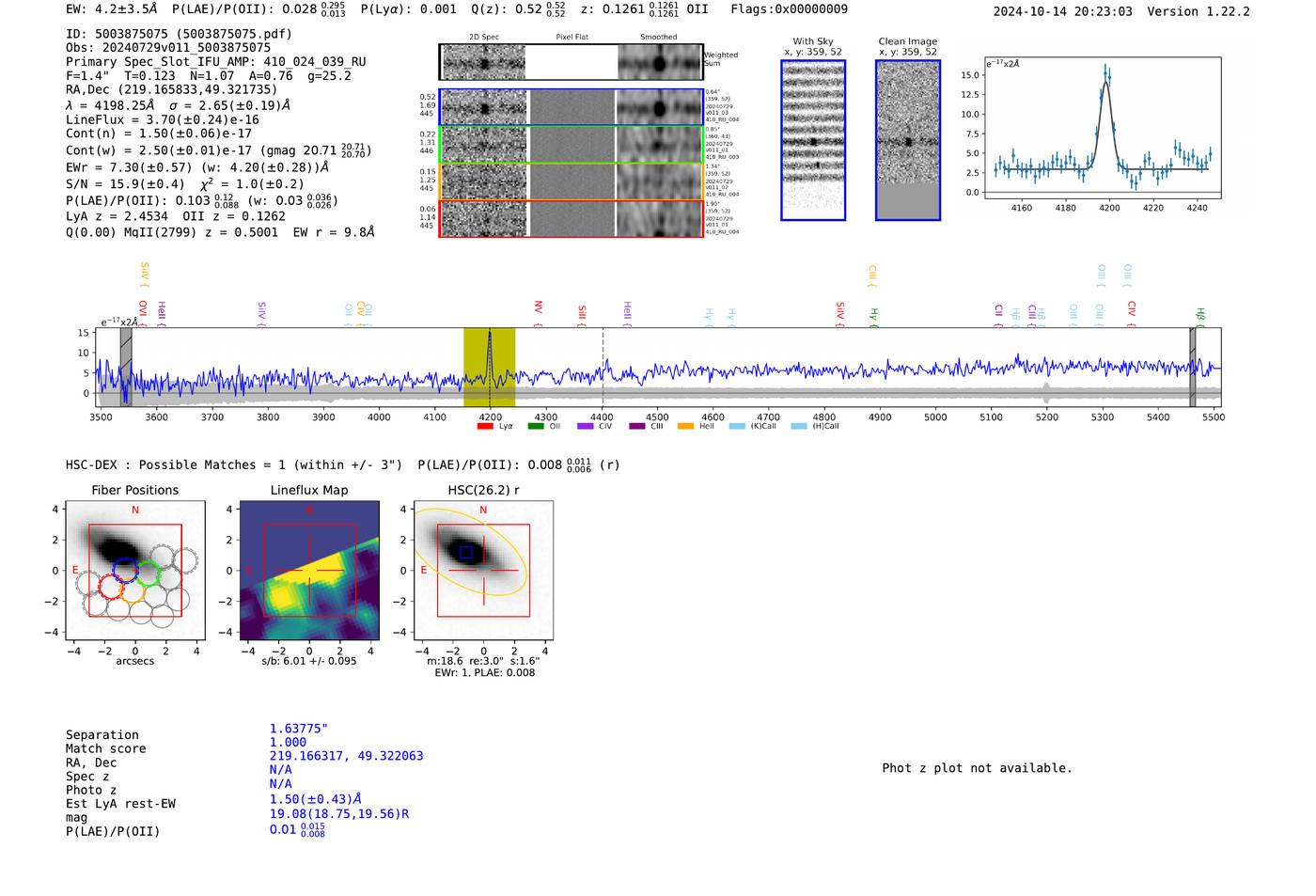Viewport: 1316px width, 896px height.
Task: Open the Clean Image thumbnail
Action: point(907,140)
